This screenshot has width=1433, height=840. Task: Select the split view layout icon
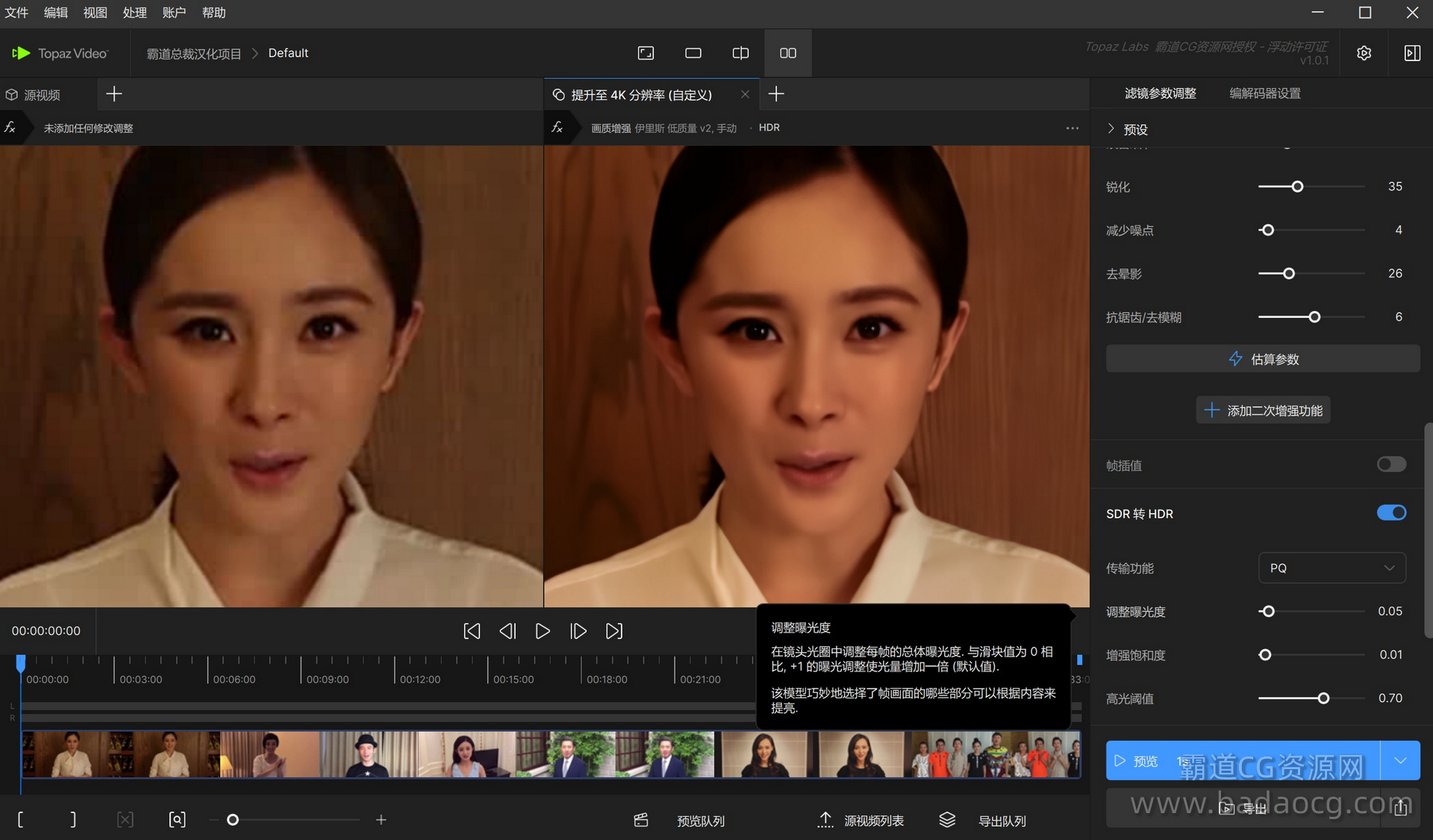[740, 53]
